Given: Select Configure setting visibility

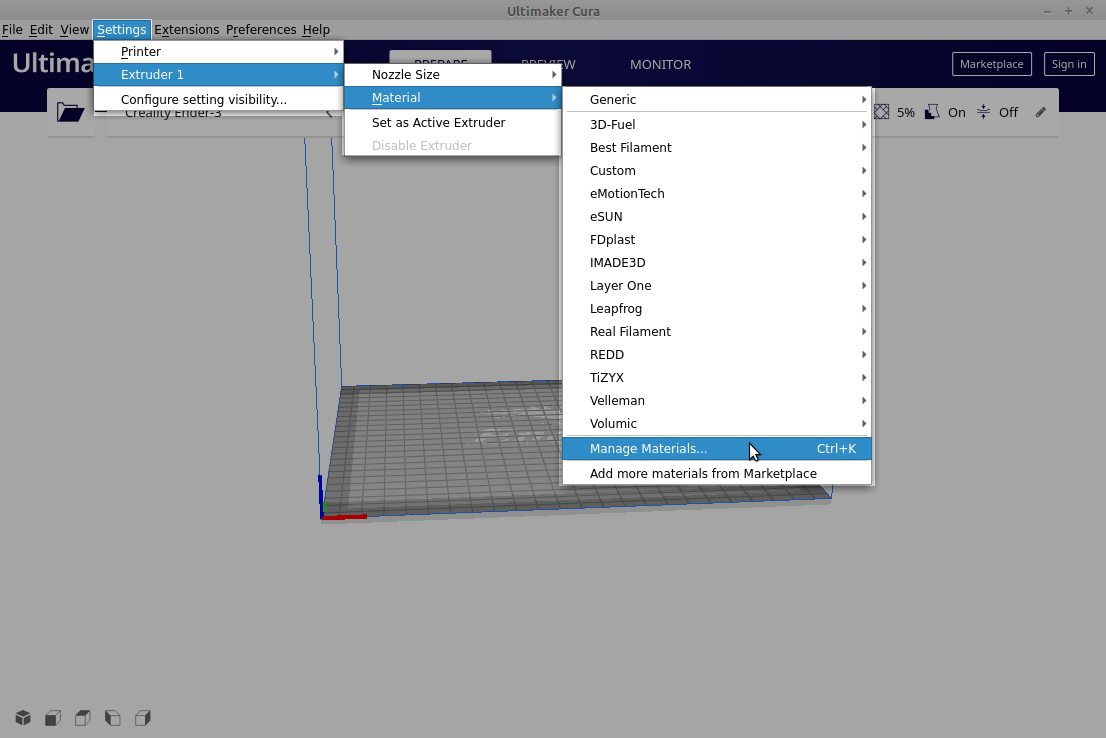Looking at the screenshot, I should (219, 99).
